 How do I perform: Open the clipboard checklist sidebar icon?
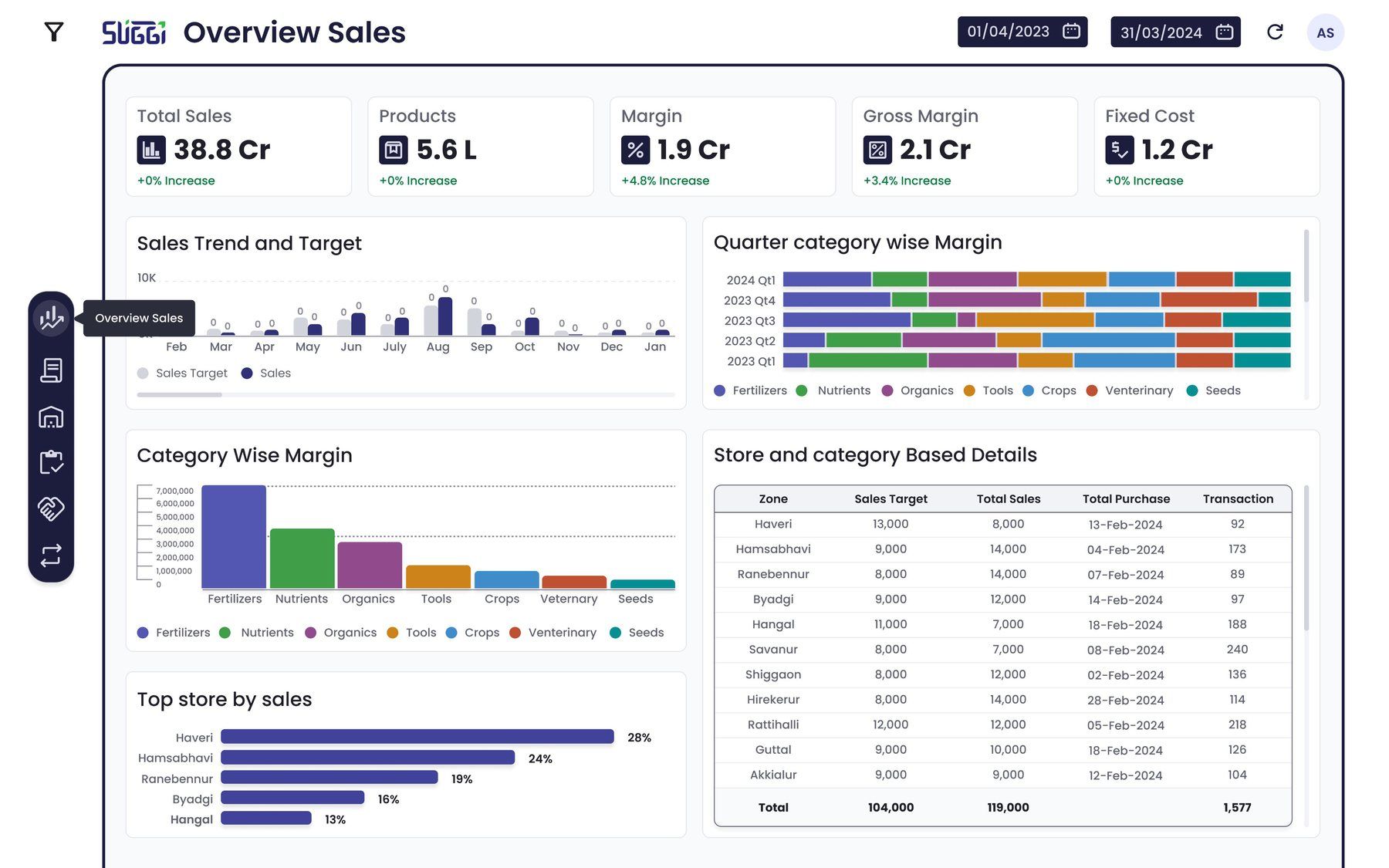click(51, 462)
